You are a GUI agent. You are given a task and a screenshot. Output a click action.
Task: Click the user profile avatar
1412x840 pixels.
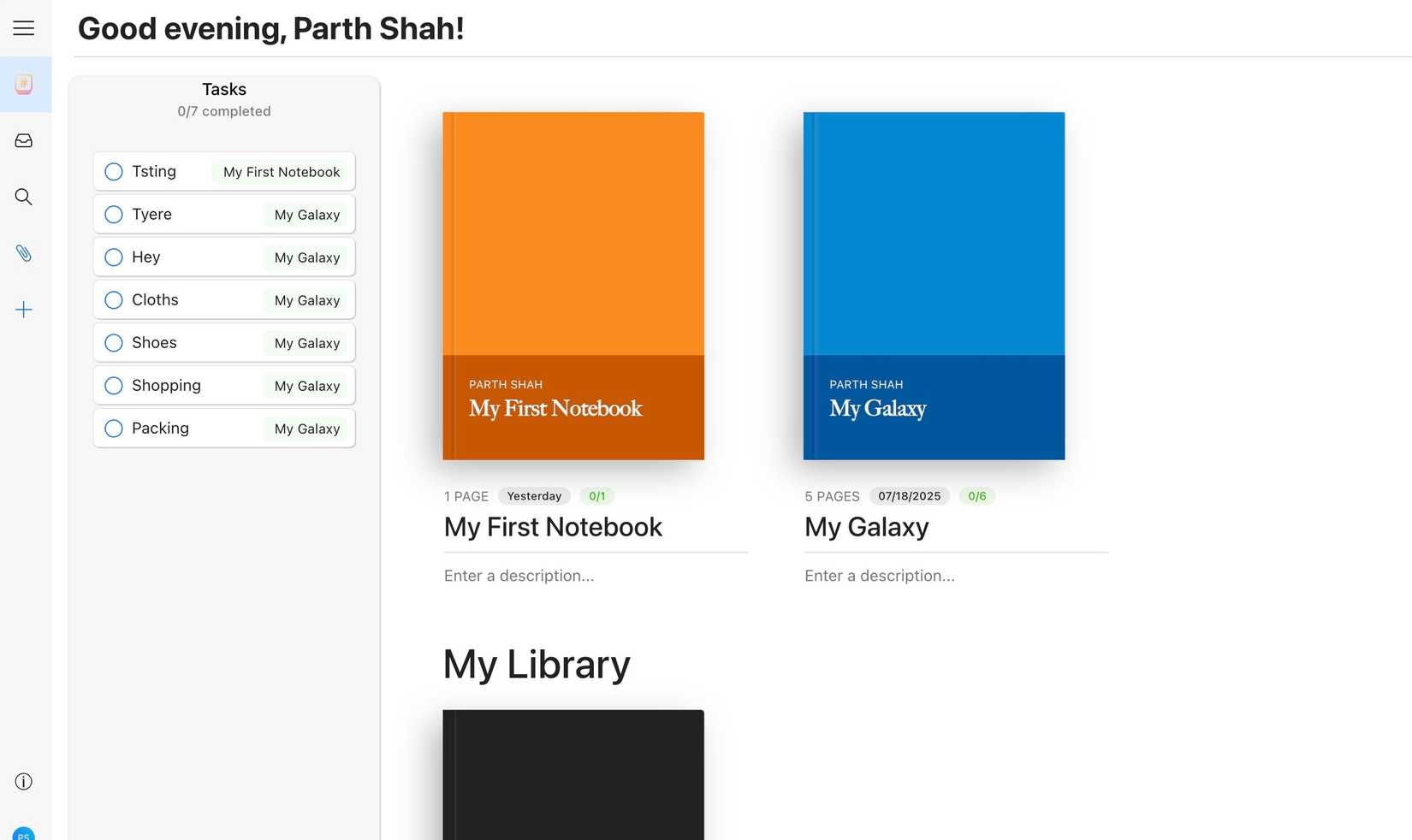(x=24, y=834)
